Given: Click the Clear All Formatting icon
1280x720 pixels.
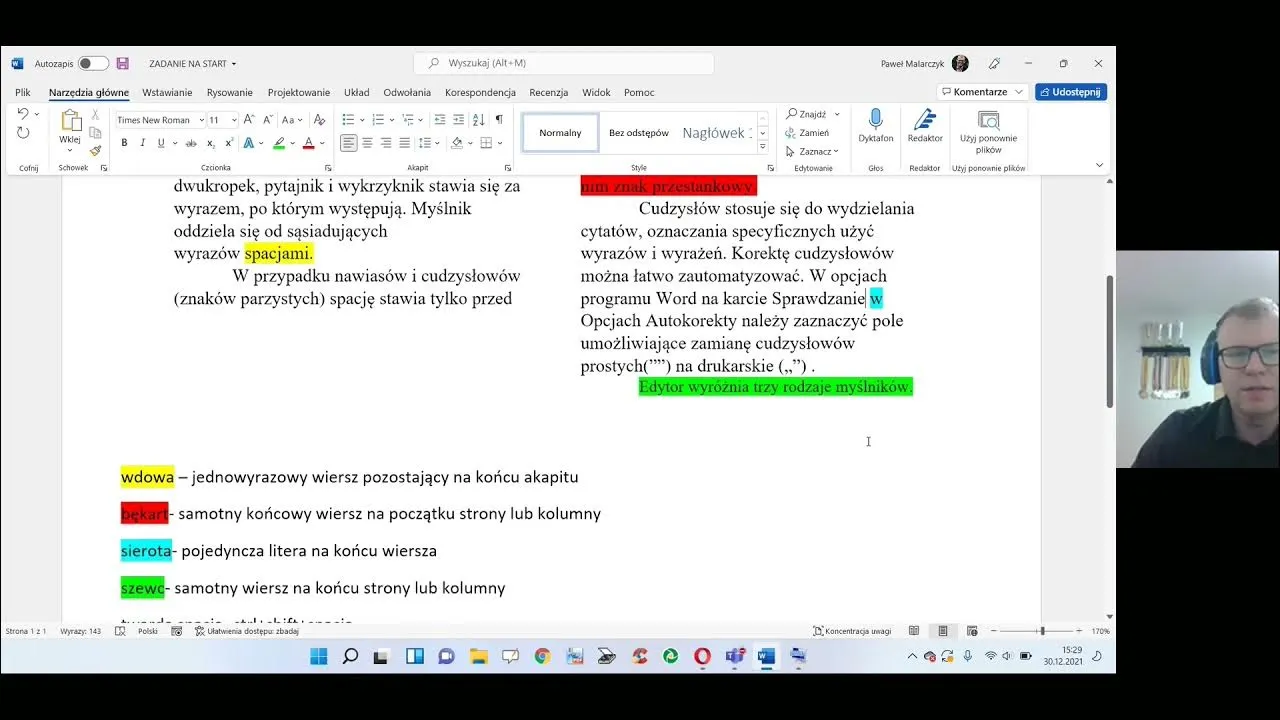Looking at the screenshot, I should point(318,120).
